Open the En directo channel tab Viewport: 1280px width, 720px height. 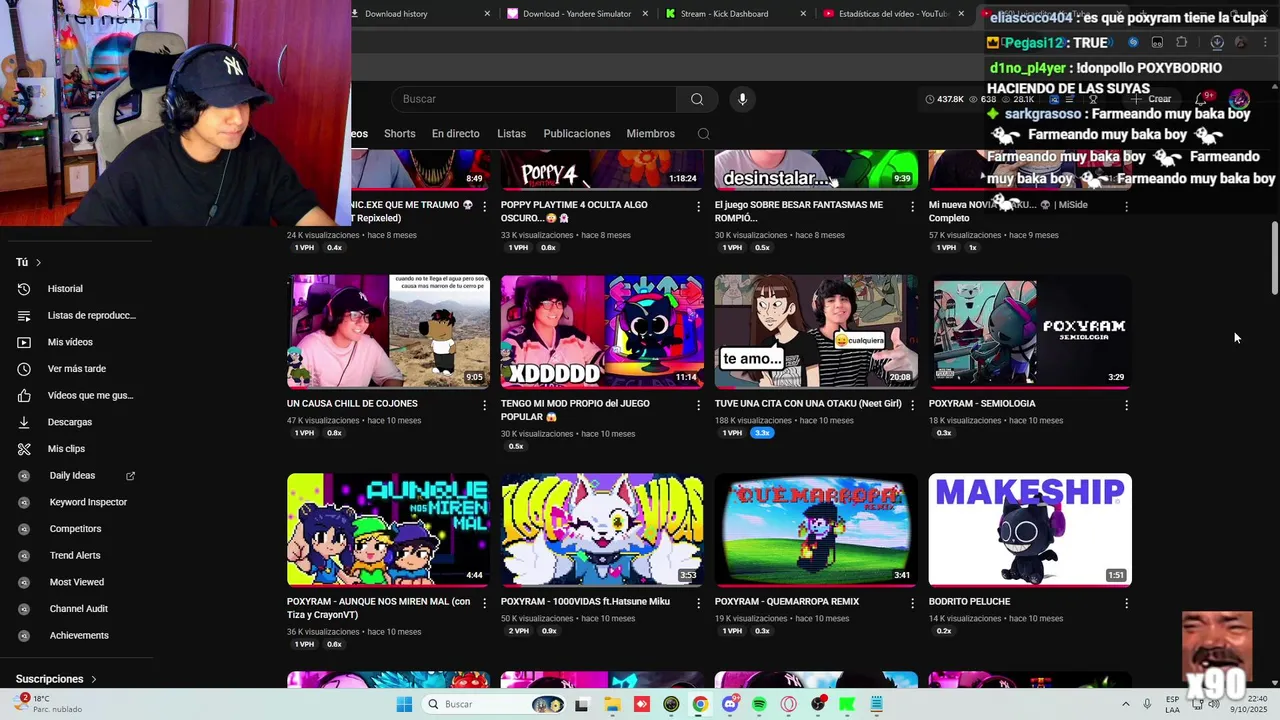click(x=455, y=134)
